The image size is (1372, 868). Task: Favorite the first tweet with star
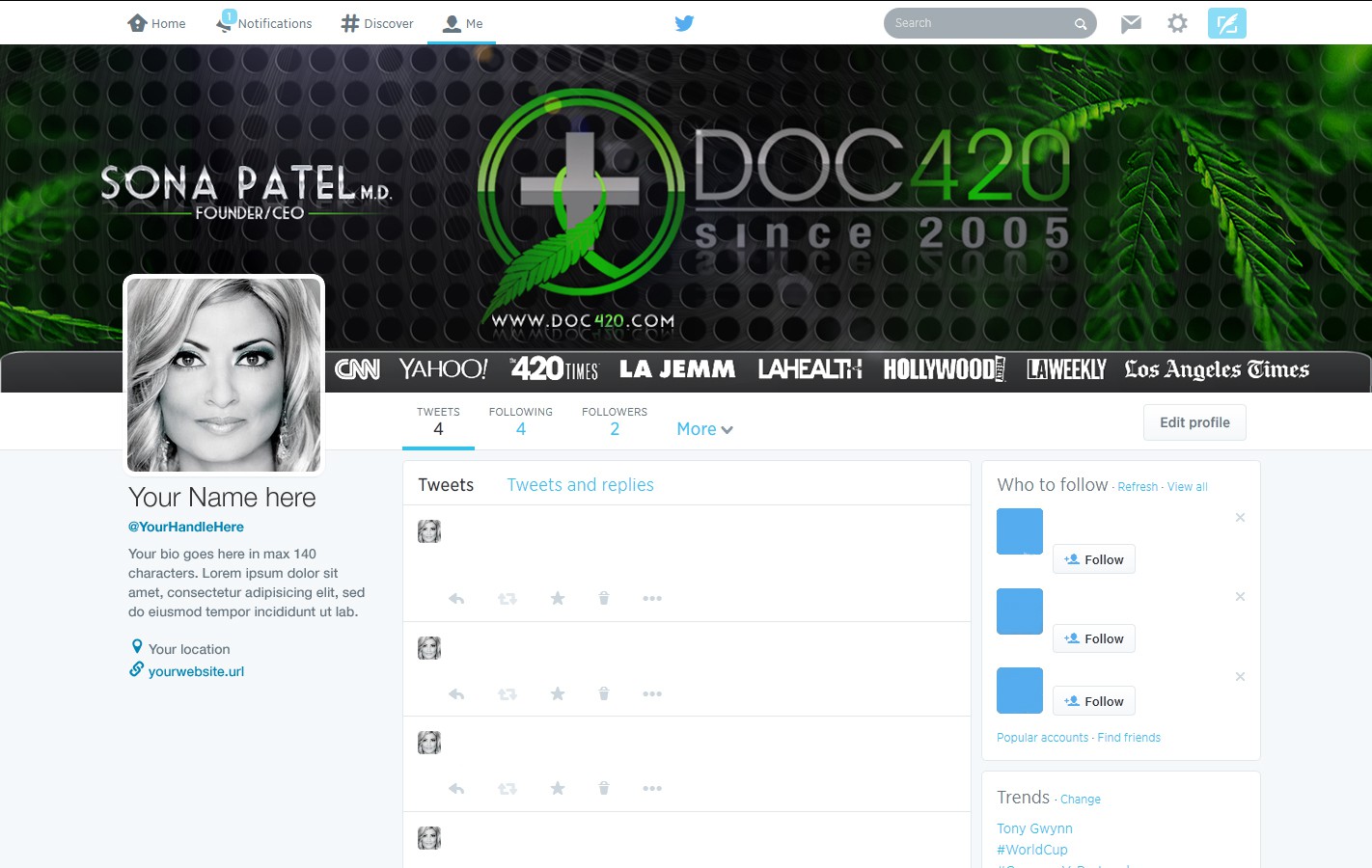(x=558, y=598)
